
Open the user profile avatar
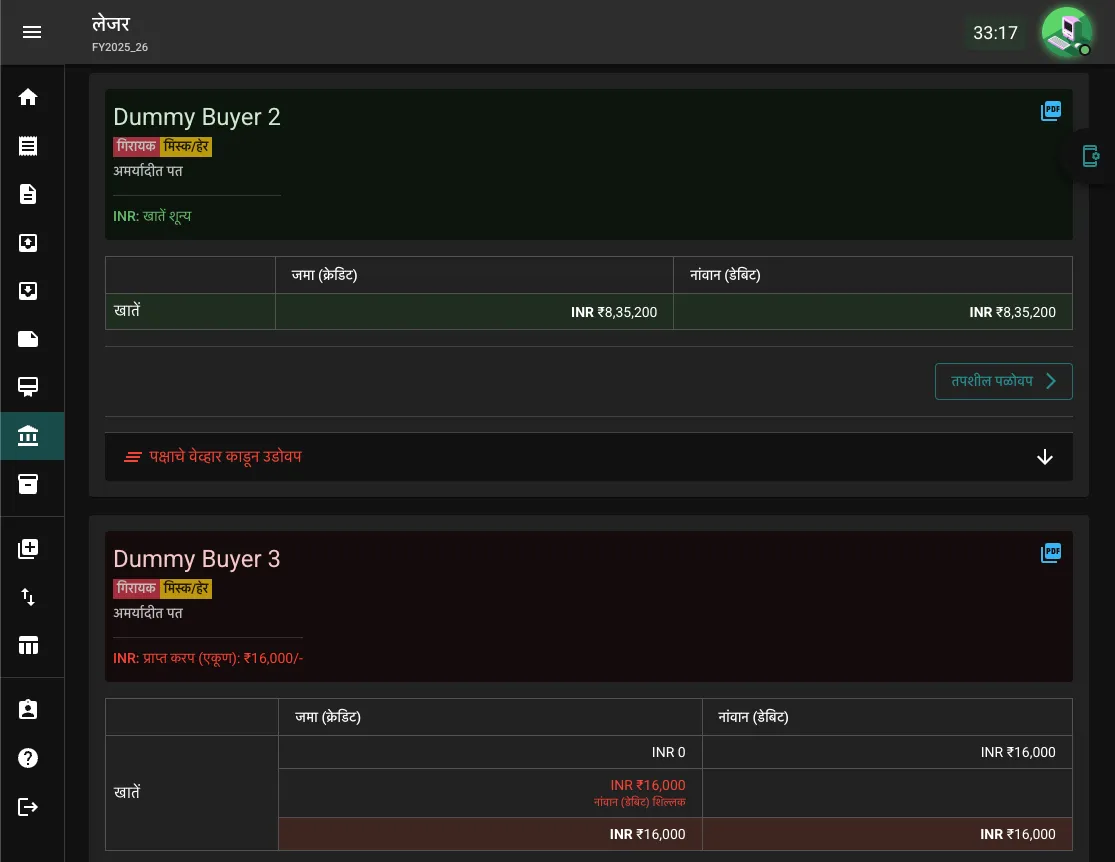(x=1067, y=32)
